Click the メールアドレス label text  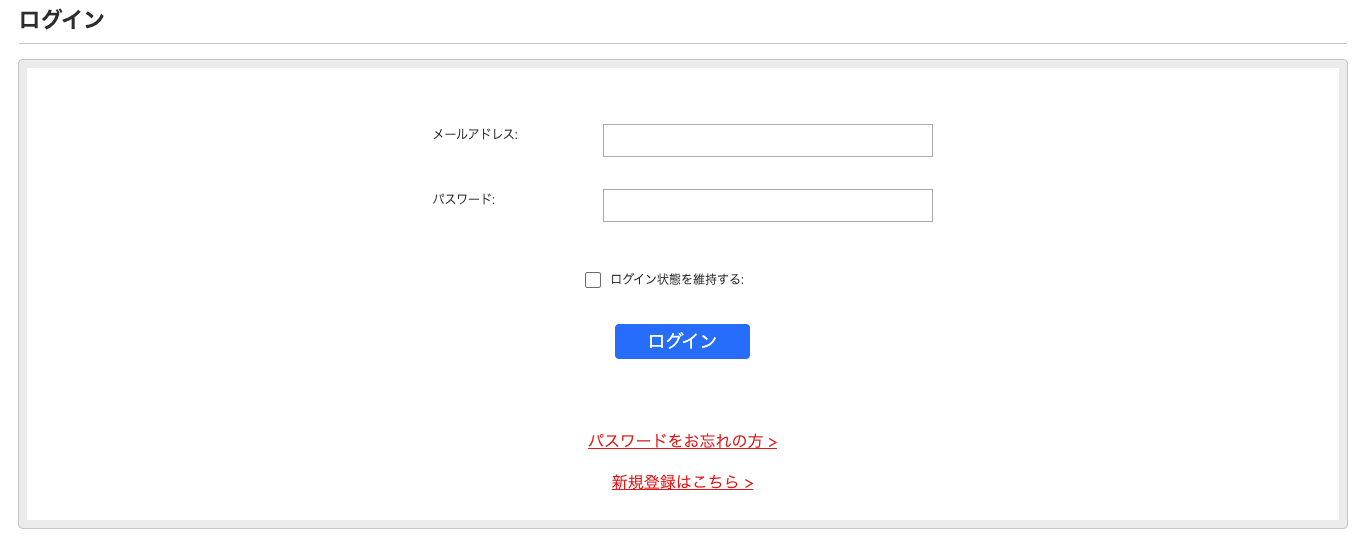click(475, 134)
